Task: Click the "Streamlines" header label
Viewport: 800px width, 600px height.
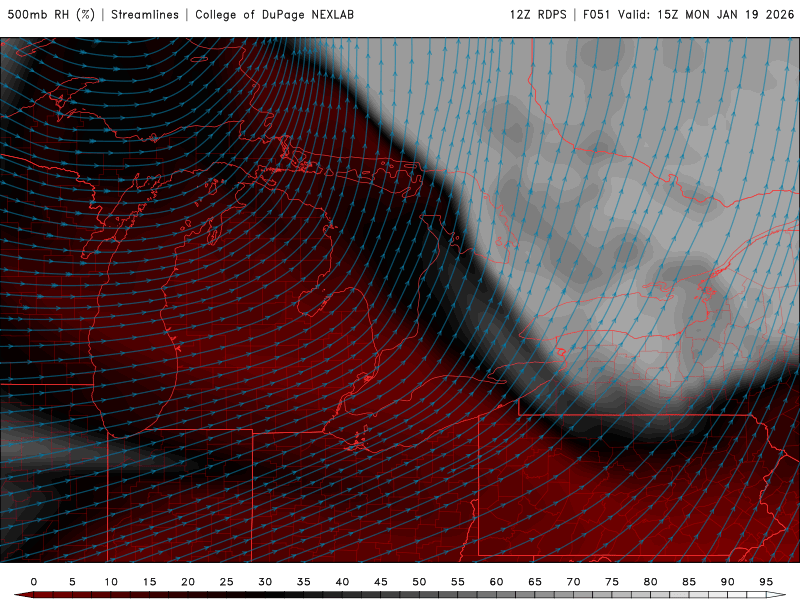Action: point(145,15)
